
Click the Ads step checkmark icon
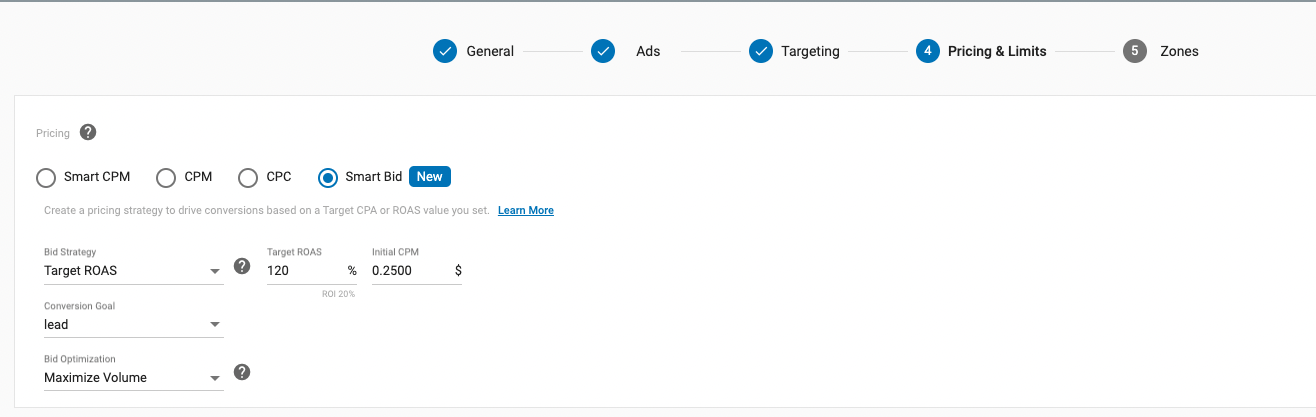[x=603, y=51]
